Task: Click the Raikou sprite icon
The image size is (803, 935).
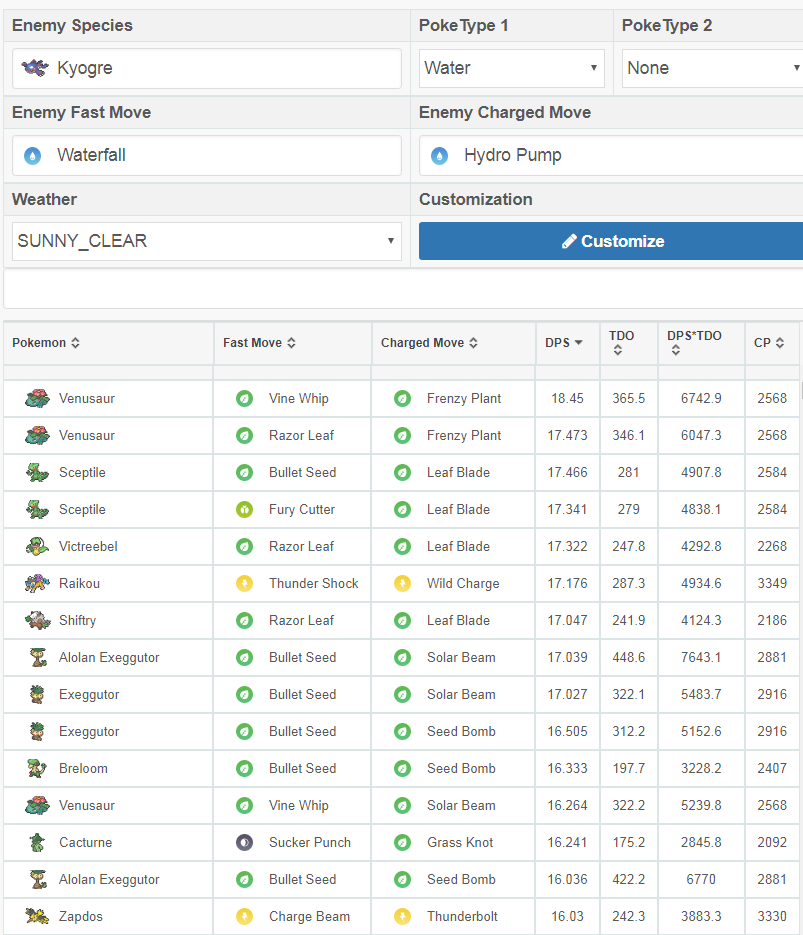Action: coord(37,583)
